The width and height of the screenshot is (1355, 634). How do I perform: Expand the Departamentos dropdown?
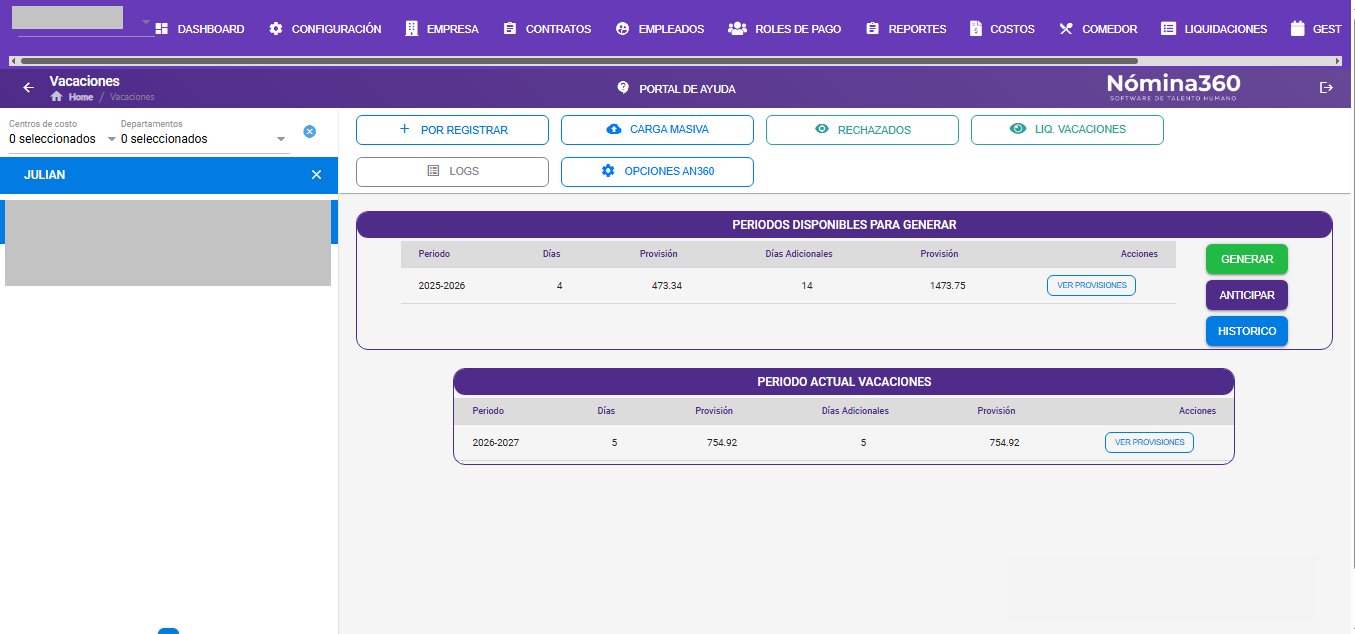pos(281,139)
